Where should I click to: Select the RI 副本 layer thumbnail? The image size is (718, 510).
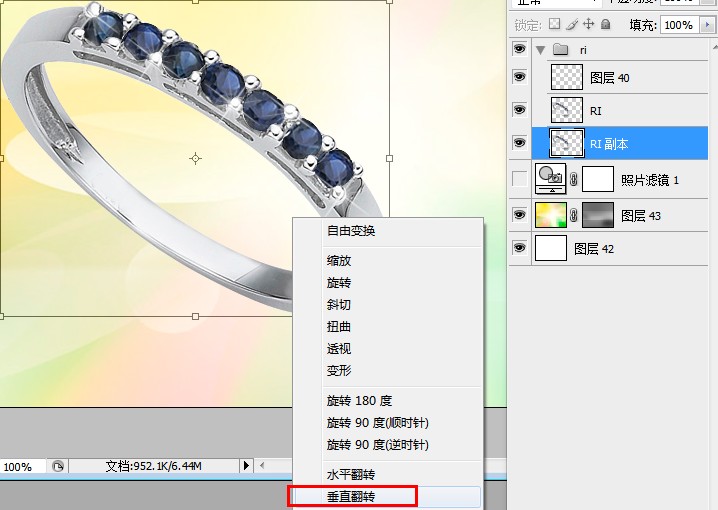(566, 143)
